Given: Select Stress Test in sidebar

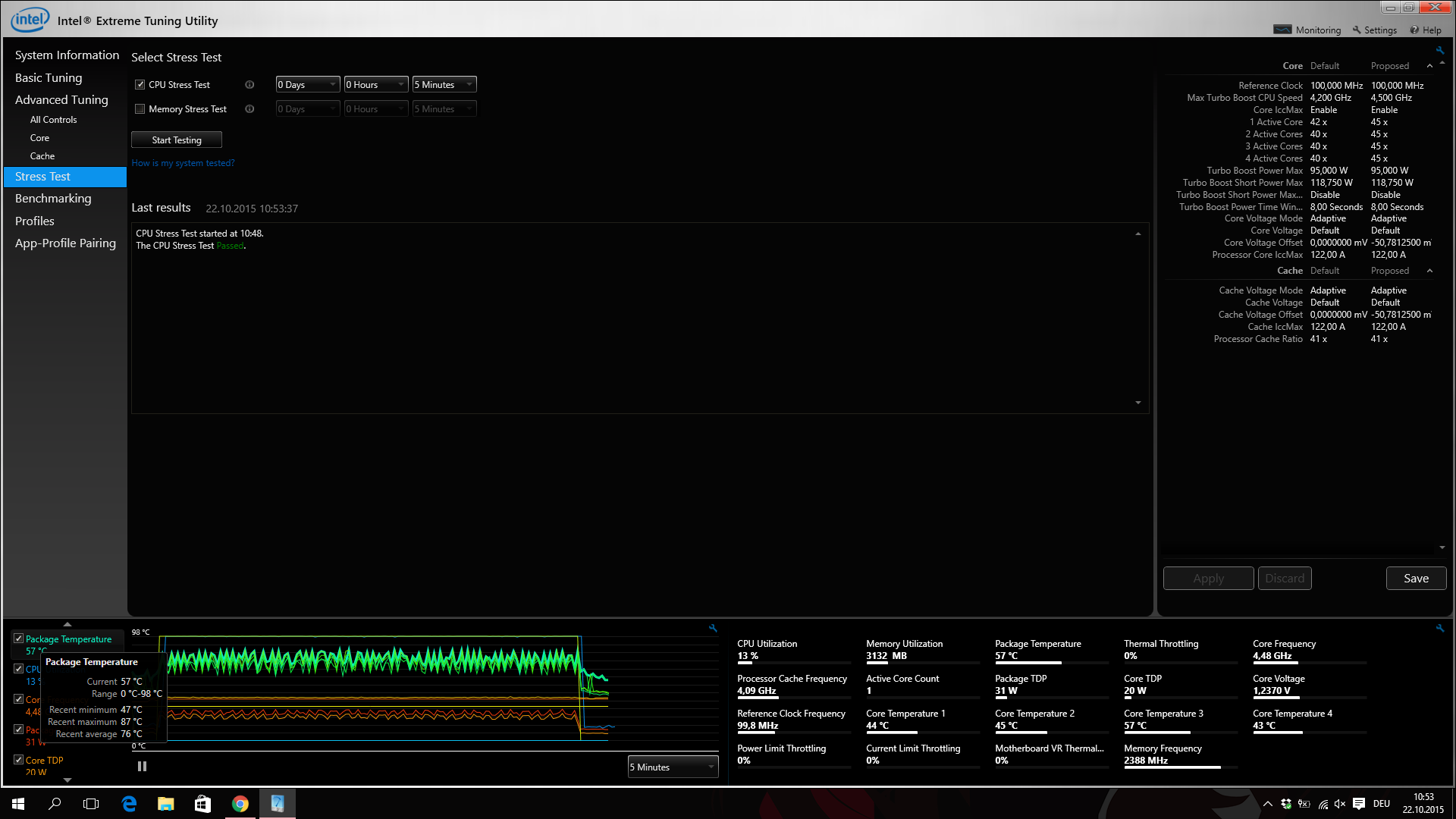Looking at the screenshot, I should (65, 177).
